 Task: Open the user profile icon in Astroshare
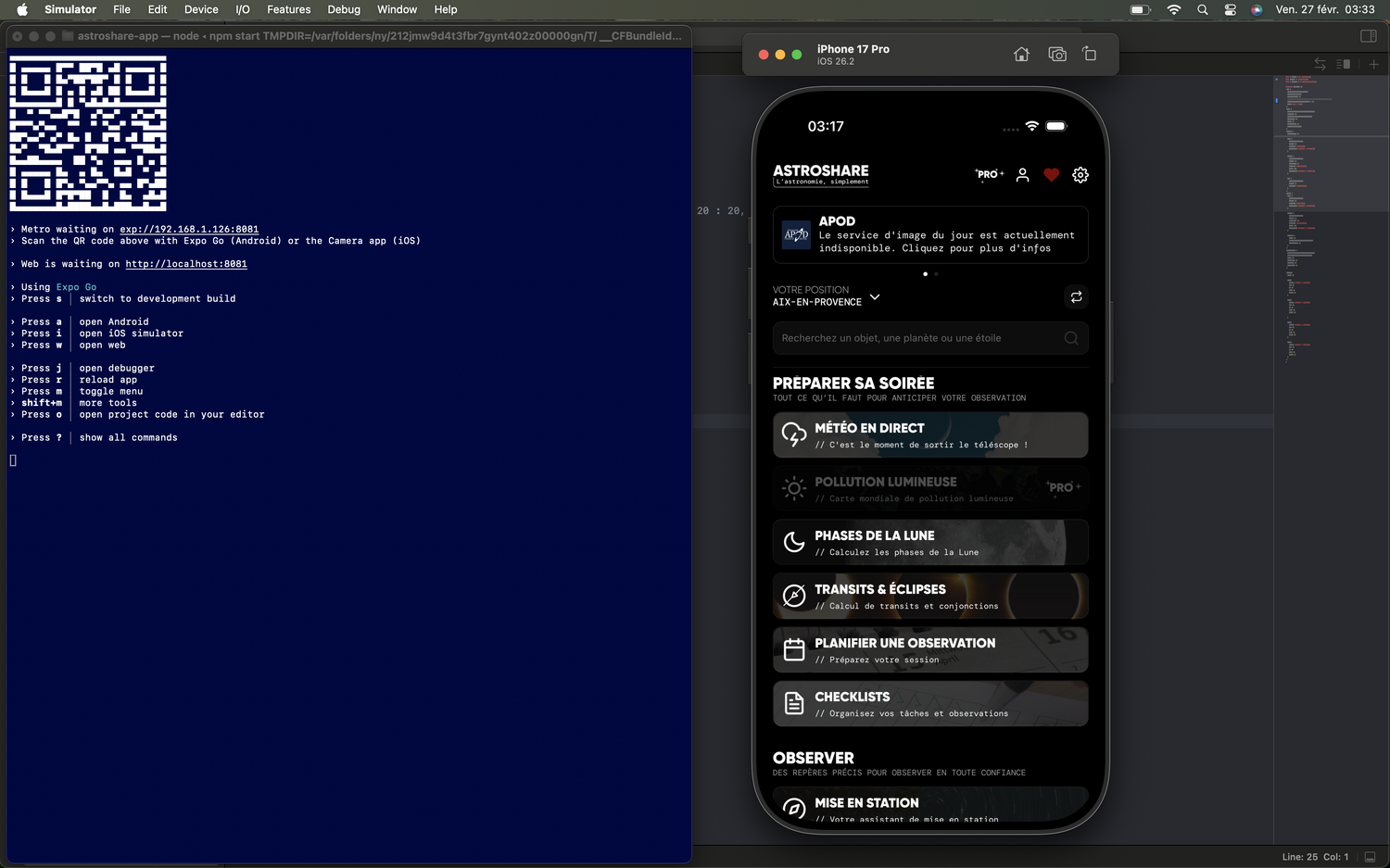pos(1022,175)
